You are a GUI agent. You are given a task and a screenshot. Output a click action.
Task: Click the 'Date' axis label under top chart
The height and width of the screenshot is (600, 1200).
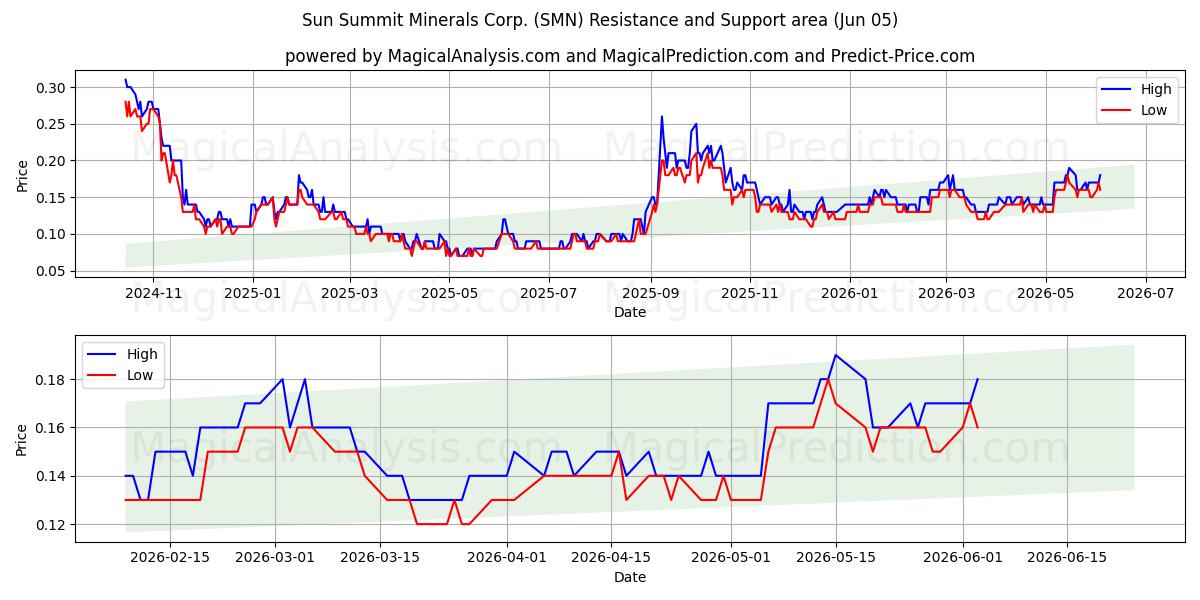click(x=630, y=312)
